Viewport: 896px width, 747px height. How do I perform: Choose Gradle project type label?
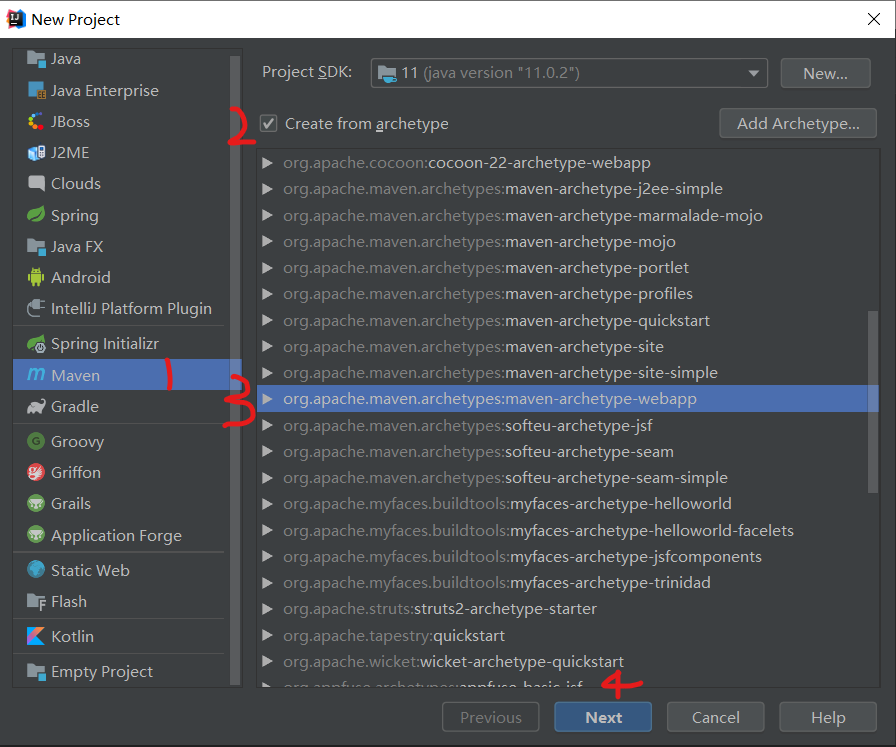pyautogui.click(x=75, y=406)
